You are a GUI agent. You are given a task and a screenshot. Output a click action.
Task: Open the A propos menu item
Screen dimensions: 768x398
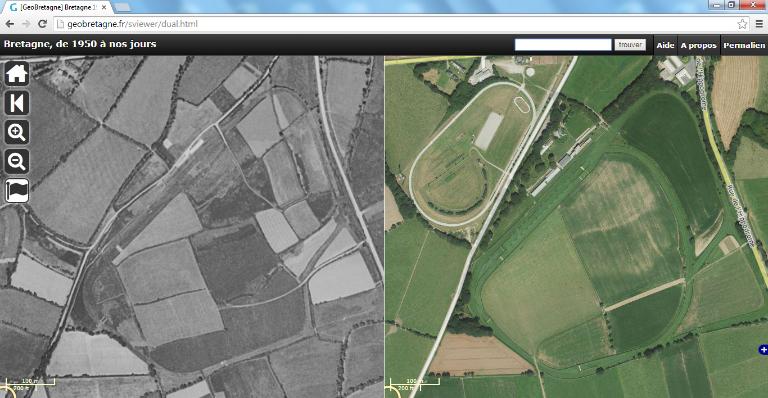coord(698,45)
